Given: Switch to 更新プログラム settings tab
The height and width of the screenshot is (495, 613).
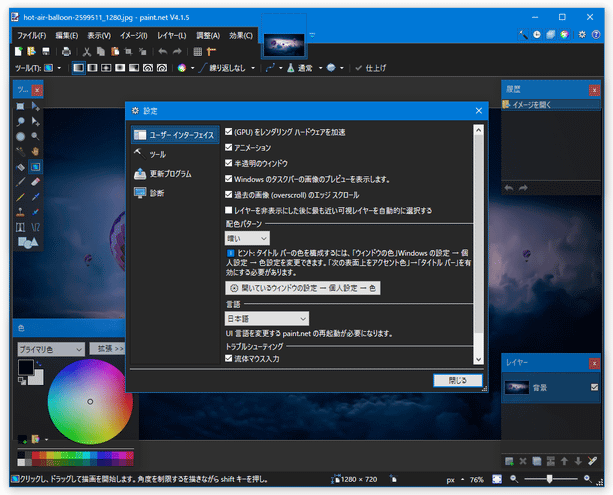Looking at the screenshot, I should point(175,174).
